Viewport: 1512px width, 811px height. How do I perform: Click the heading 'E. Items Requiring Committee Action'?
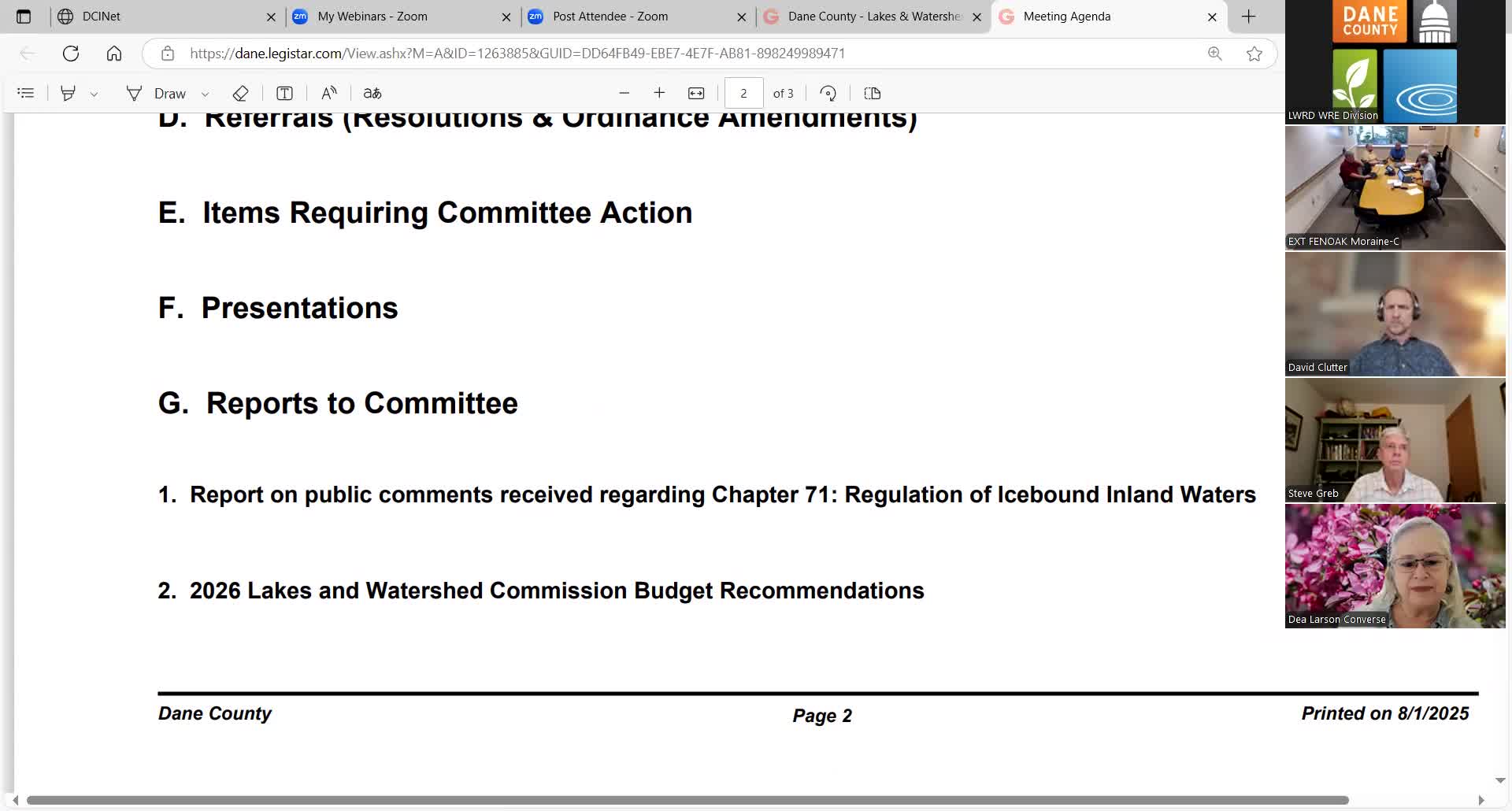pyautogui.click(x=425, y=213)
